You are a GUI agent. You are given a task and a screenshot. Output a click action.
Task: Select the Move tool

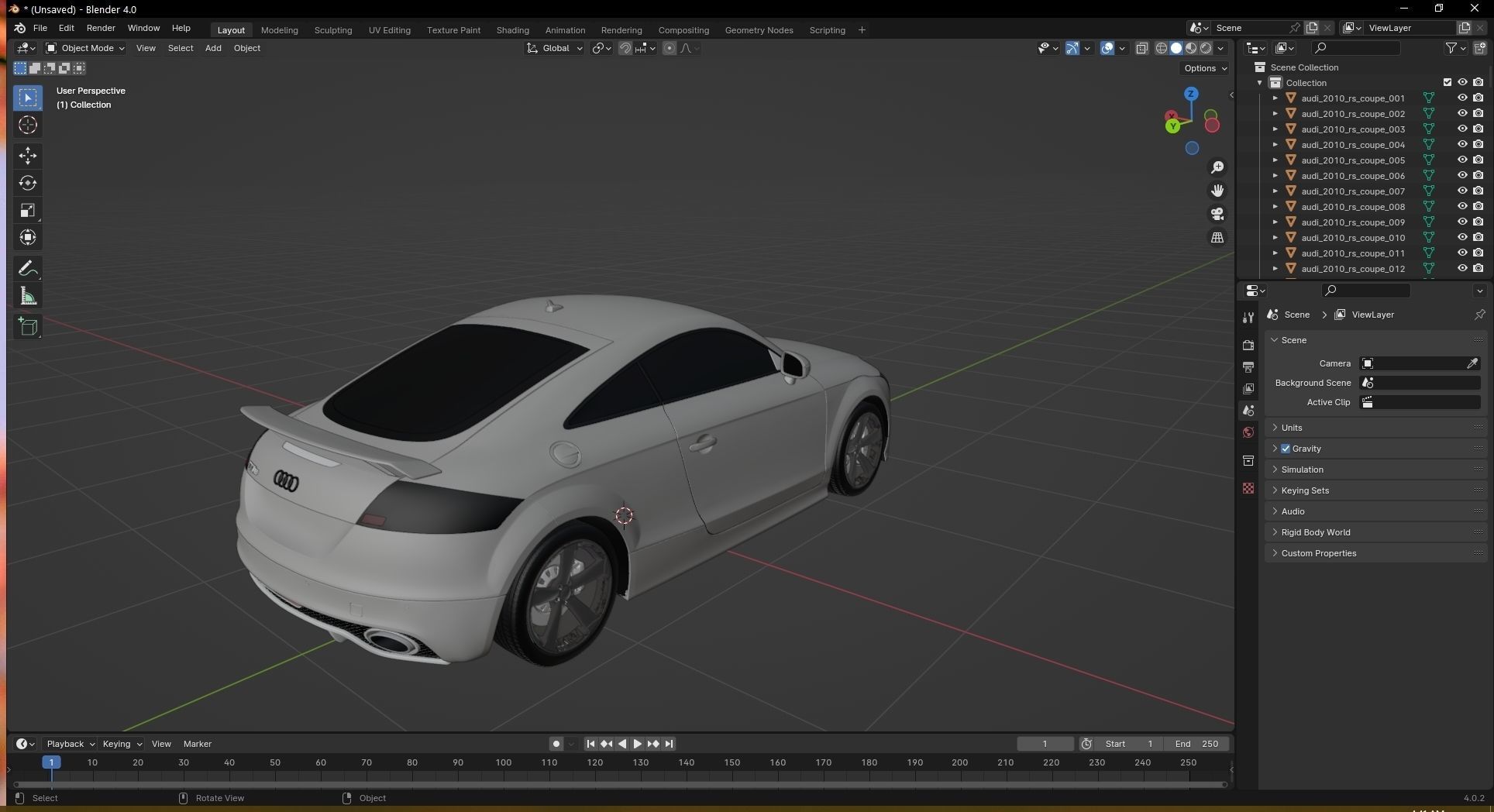[x=28, y=156]
